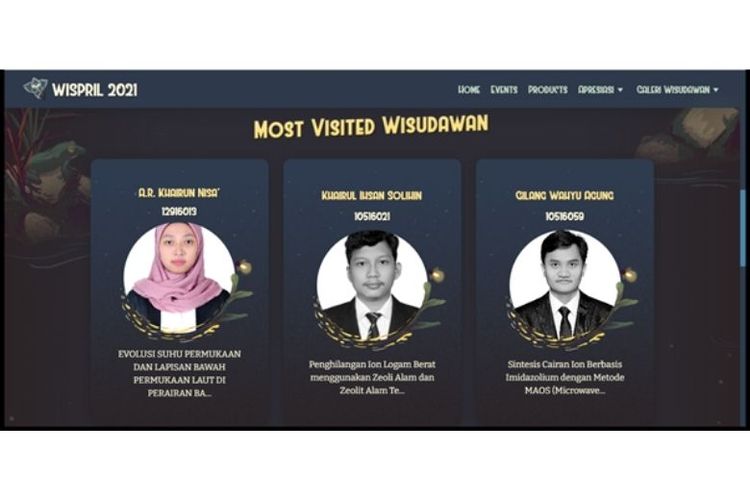Open Khairul Ihsan Solihin's profile photo
Screen dimensions: 750x500
point(372,286)
